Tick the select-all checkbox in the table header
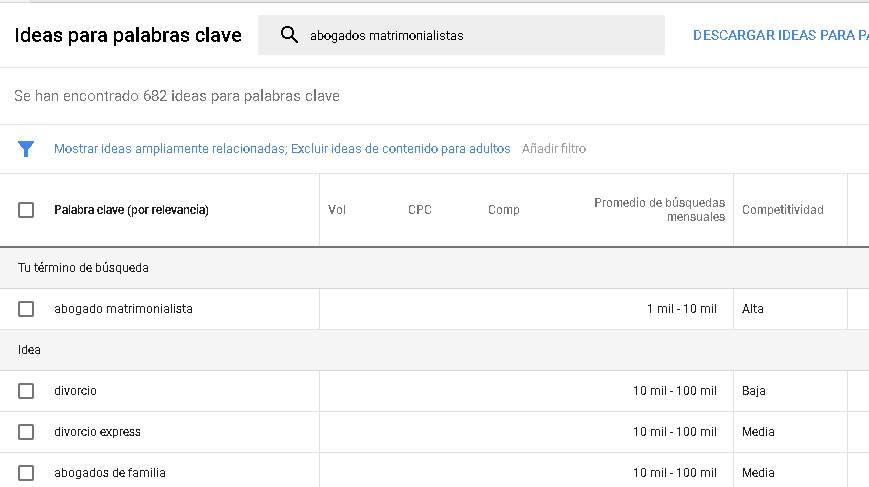This screenshot has height=487, width=869. [26, 210]
